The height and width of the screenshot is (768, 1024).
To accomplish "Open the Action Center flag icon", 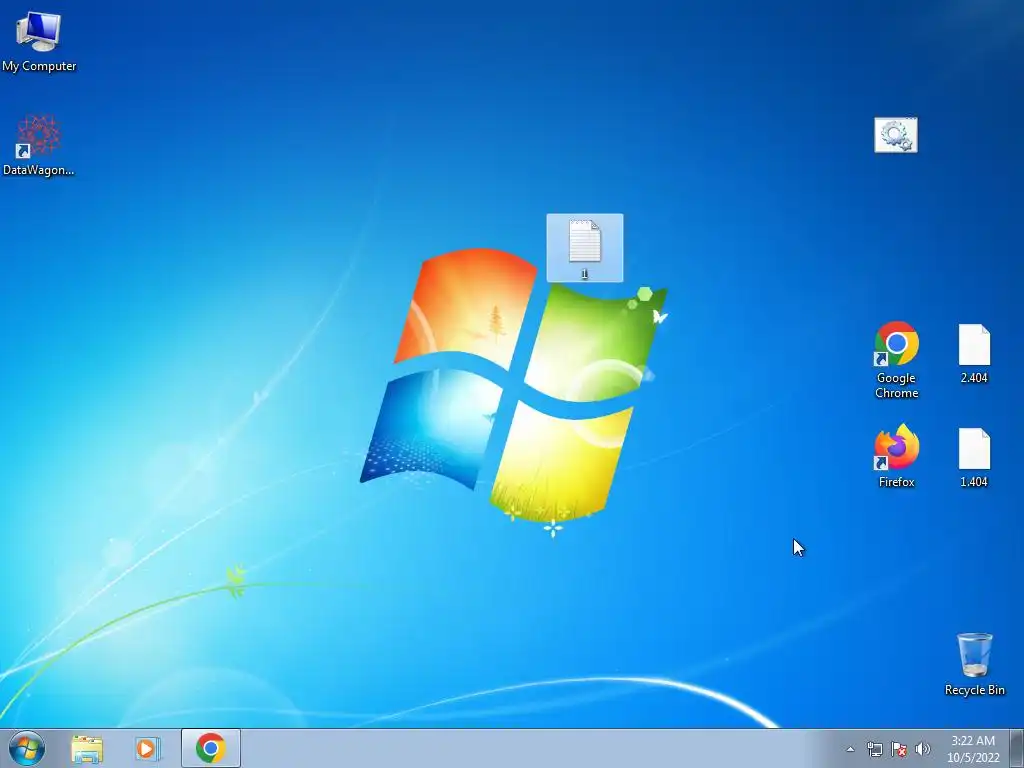I will [x=899, y=749].
